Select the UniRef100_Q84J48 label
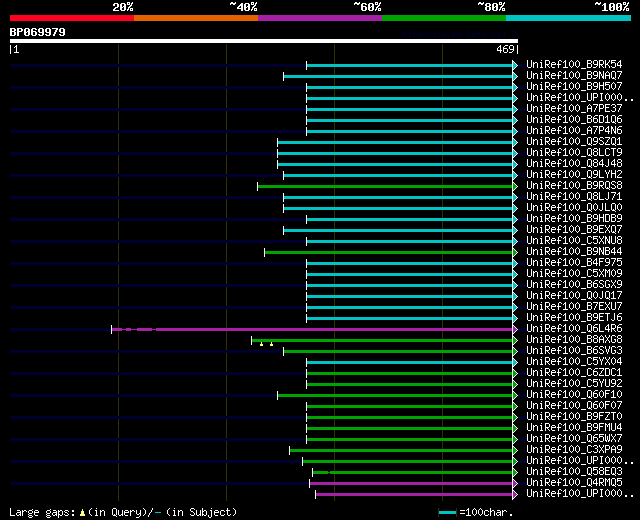The width and height of the screenshot is (640, 520). 574,164
